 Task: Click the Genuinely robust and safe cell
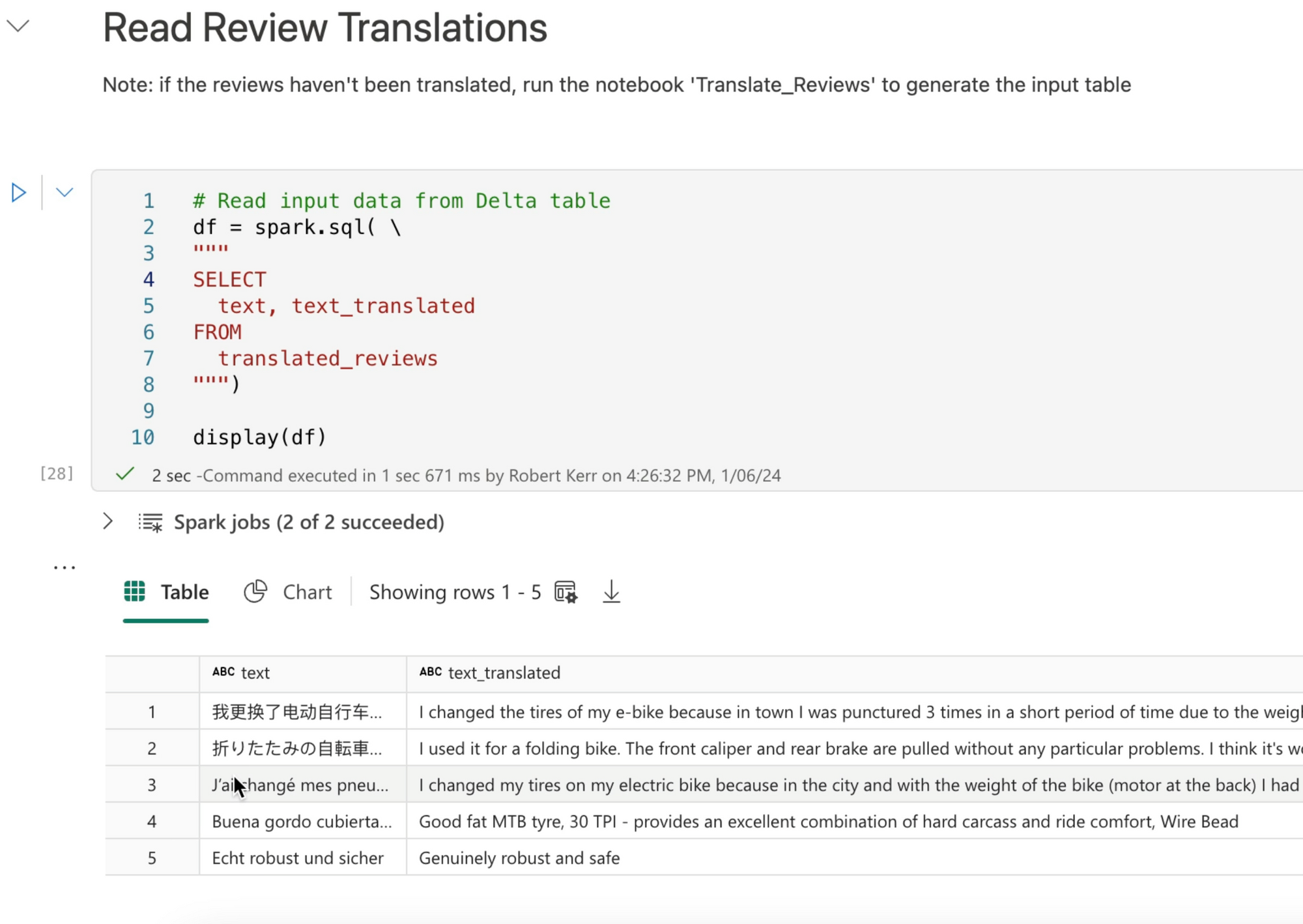click(519, 858)
